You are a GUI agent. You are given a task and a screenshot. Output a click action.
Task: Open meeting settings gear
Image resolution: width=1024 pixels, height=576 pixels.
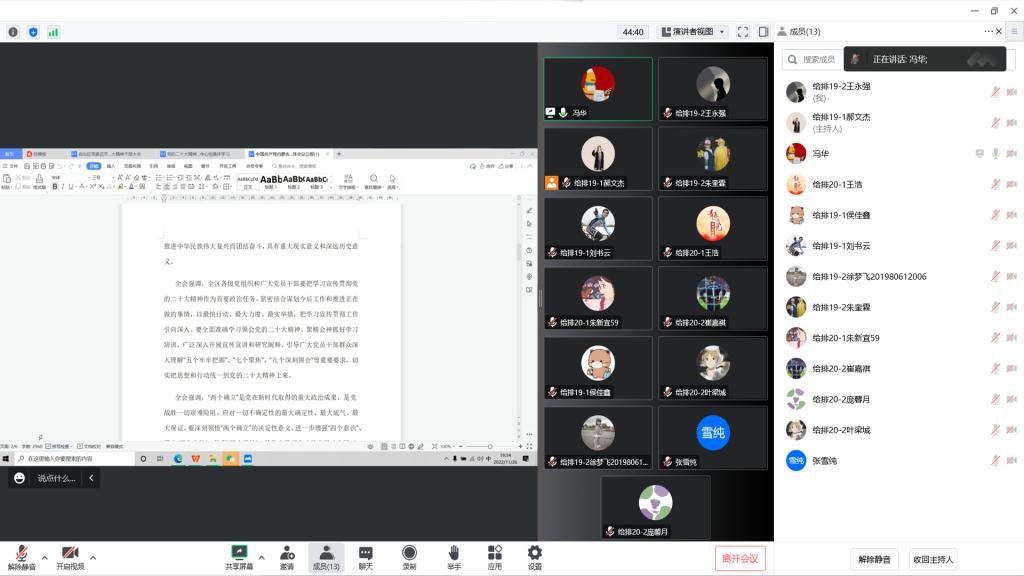[x=534, y=553]
